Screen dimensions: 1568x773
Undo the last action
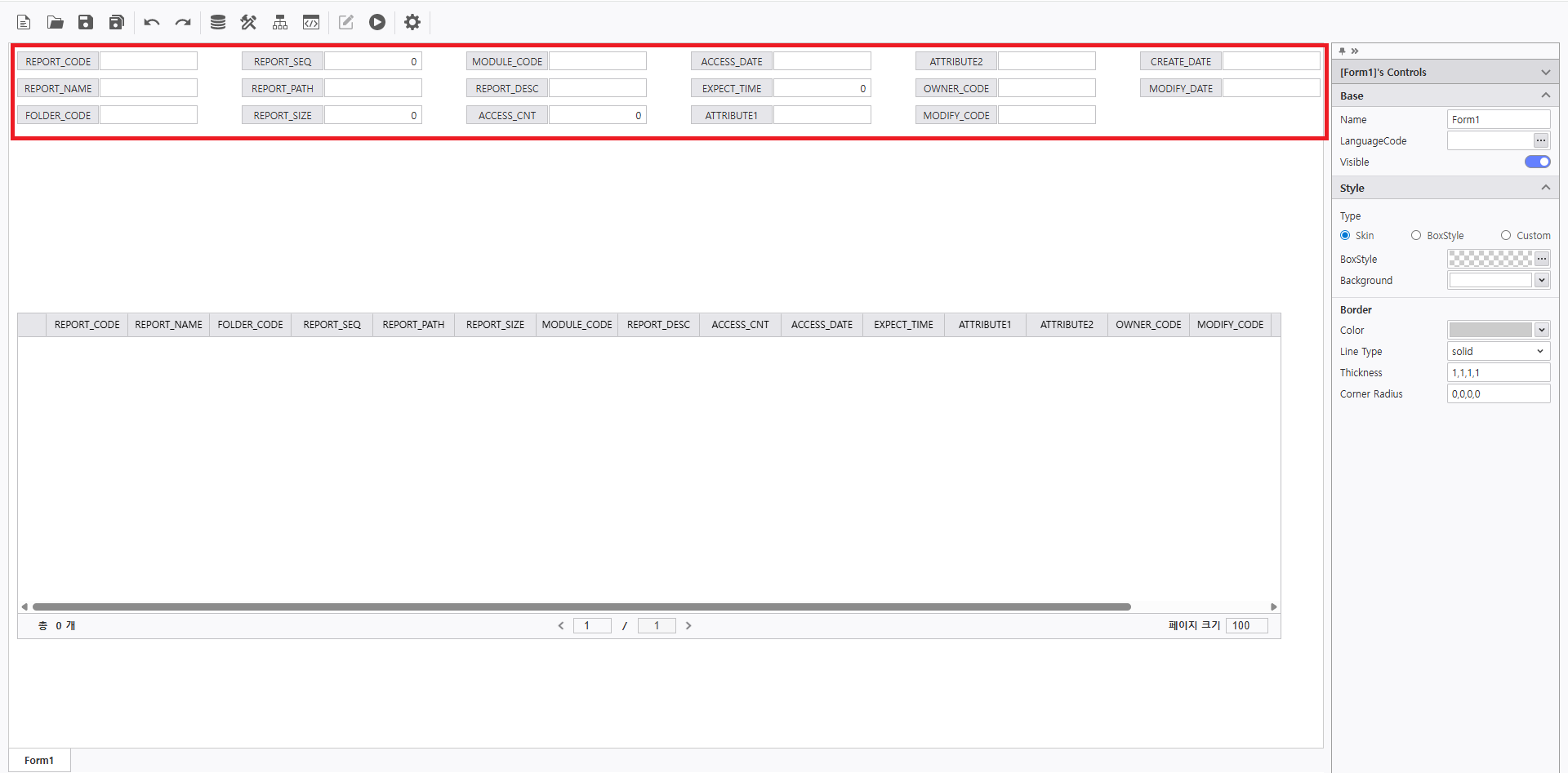(151, 22)
